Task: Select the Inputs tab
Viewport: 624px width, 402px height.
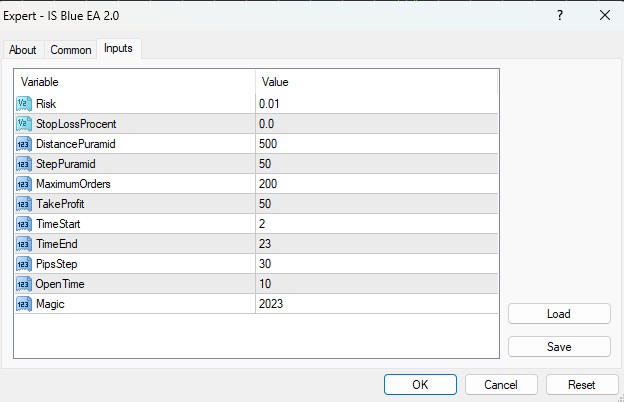Action: point(118,49)
